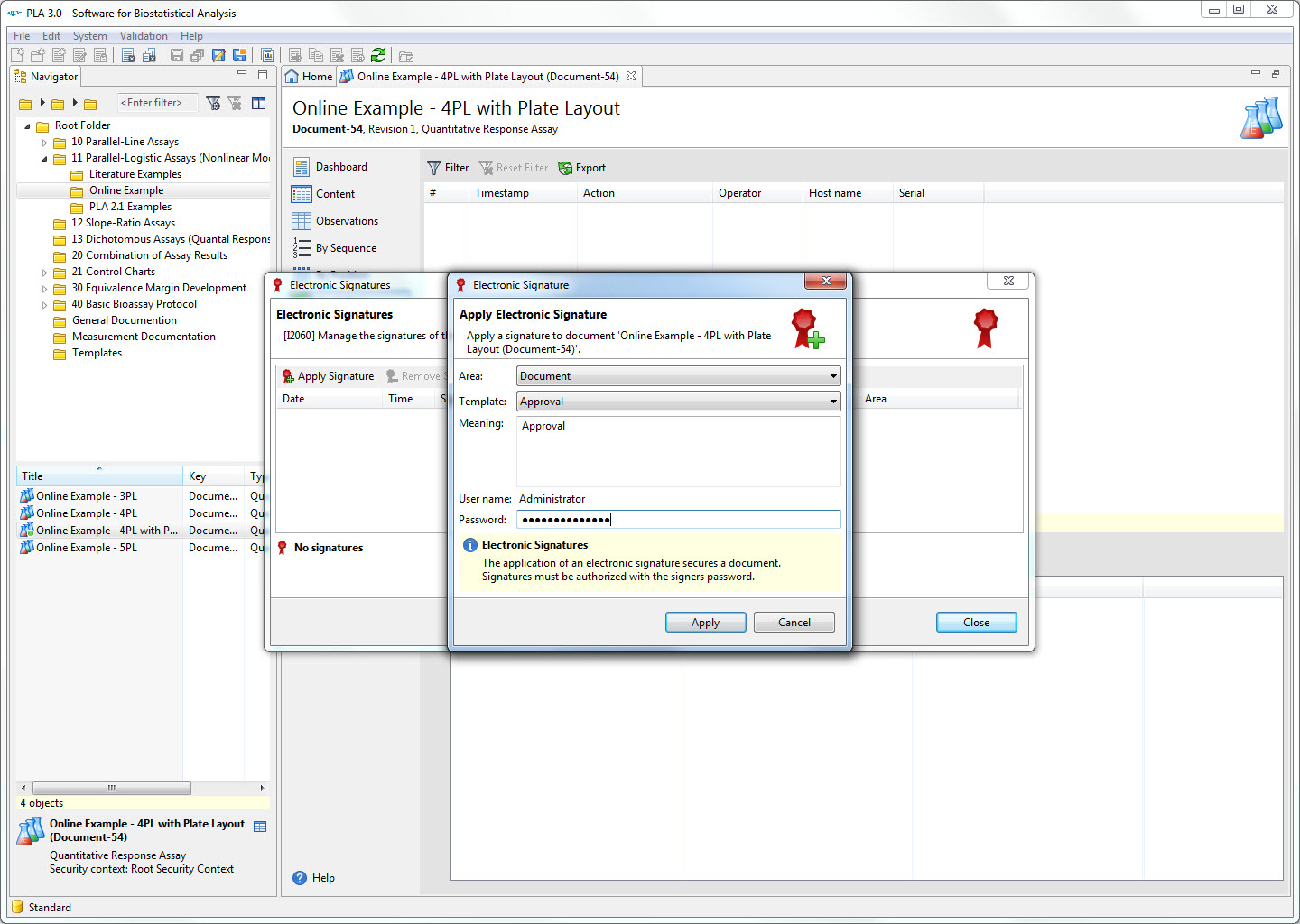Select Measurement Documentation folder
1300x924 pixels.
click(x=144, y=337)
